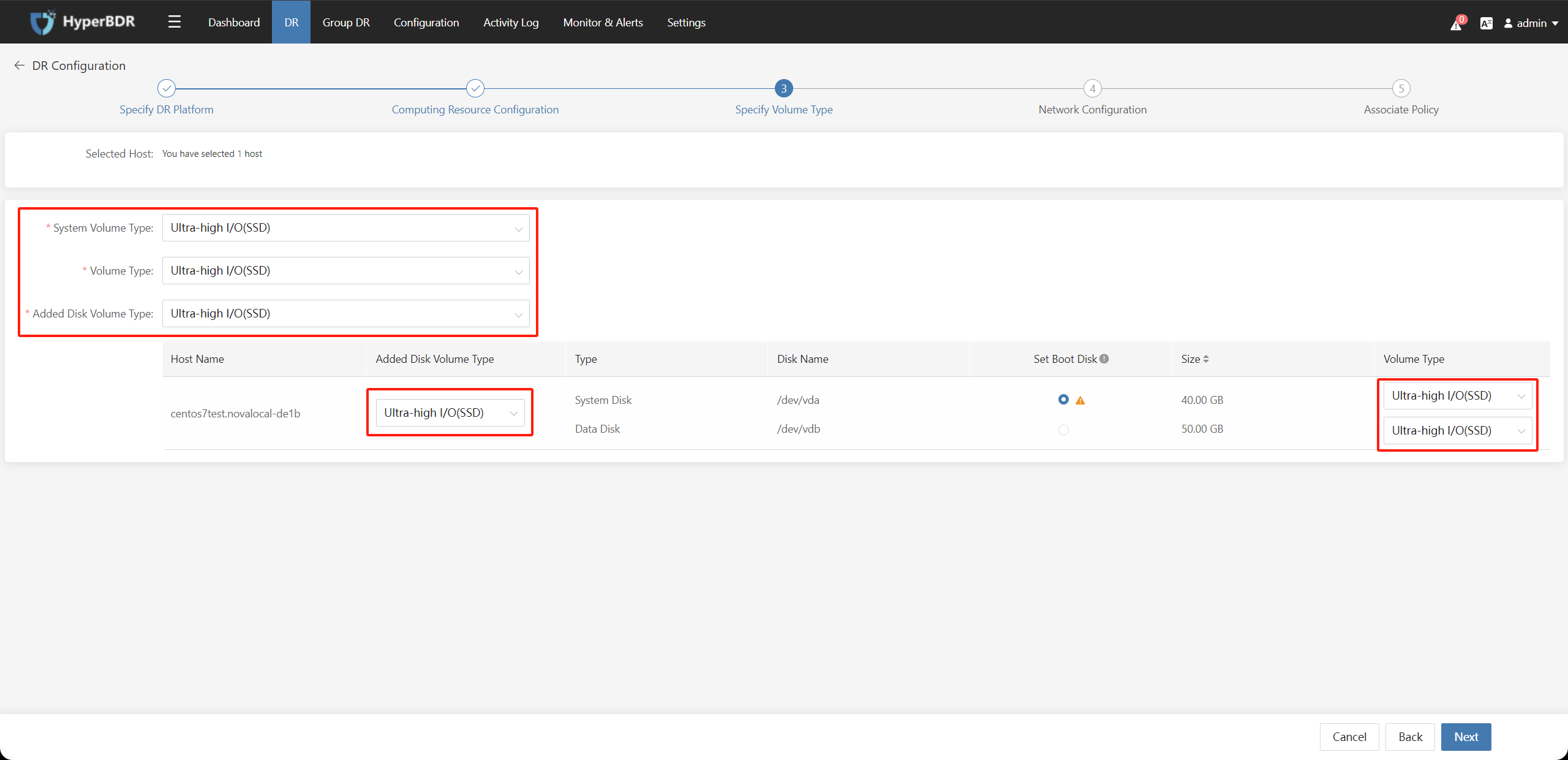Click the Set Boot Disk info icon
Image resolution: width=1568 pixels, height=760 pixels.
(x=1104, y=359)
